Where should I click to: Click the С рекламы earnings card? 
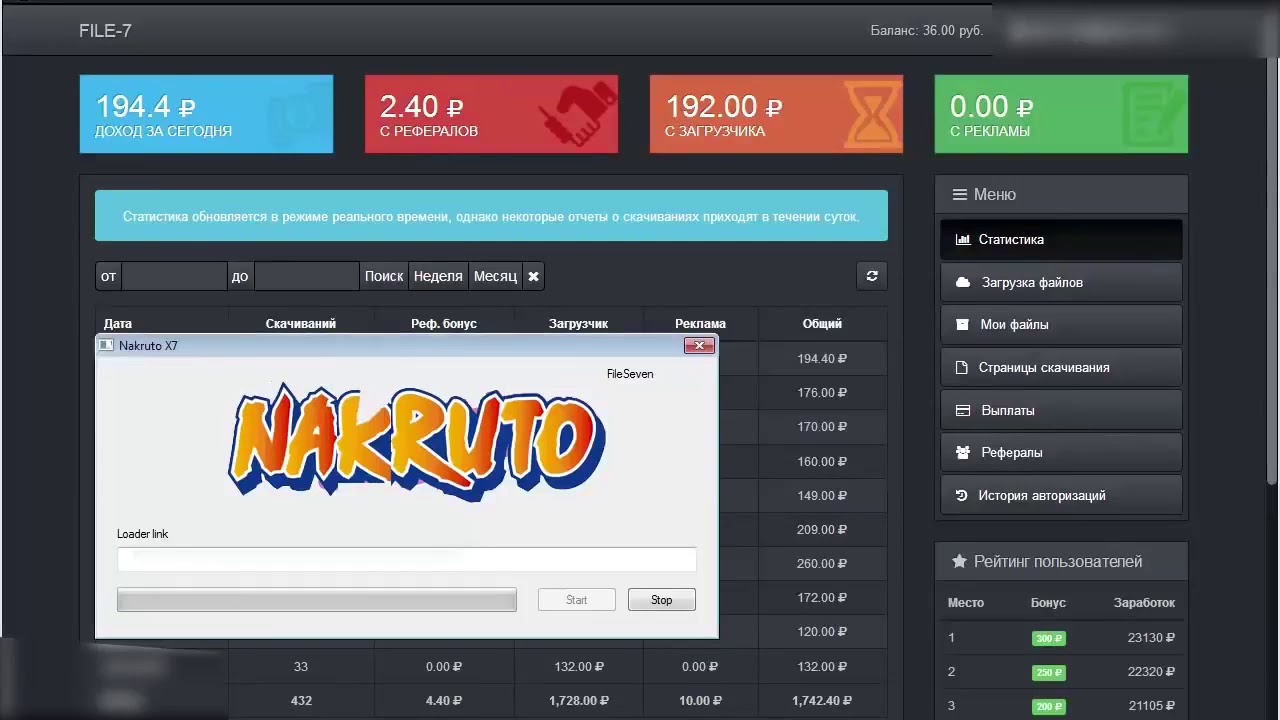[1061, 114]
